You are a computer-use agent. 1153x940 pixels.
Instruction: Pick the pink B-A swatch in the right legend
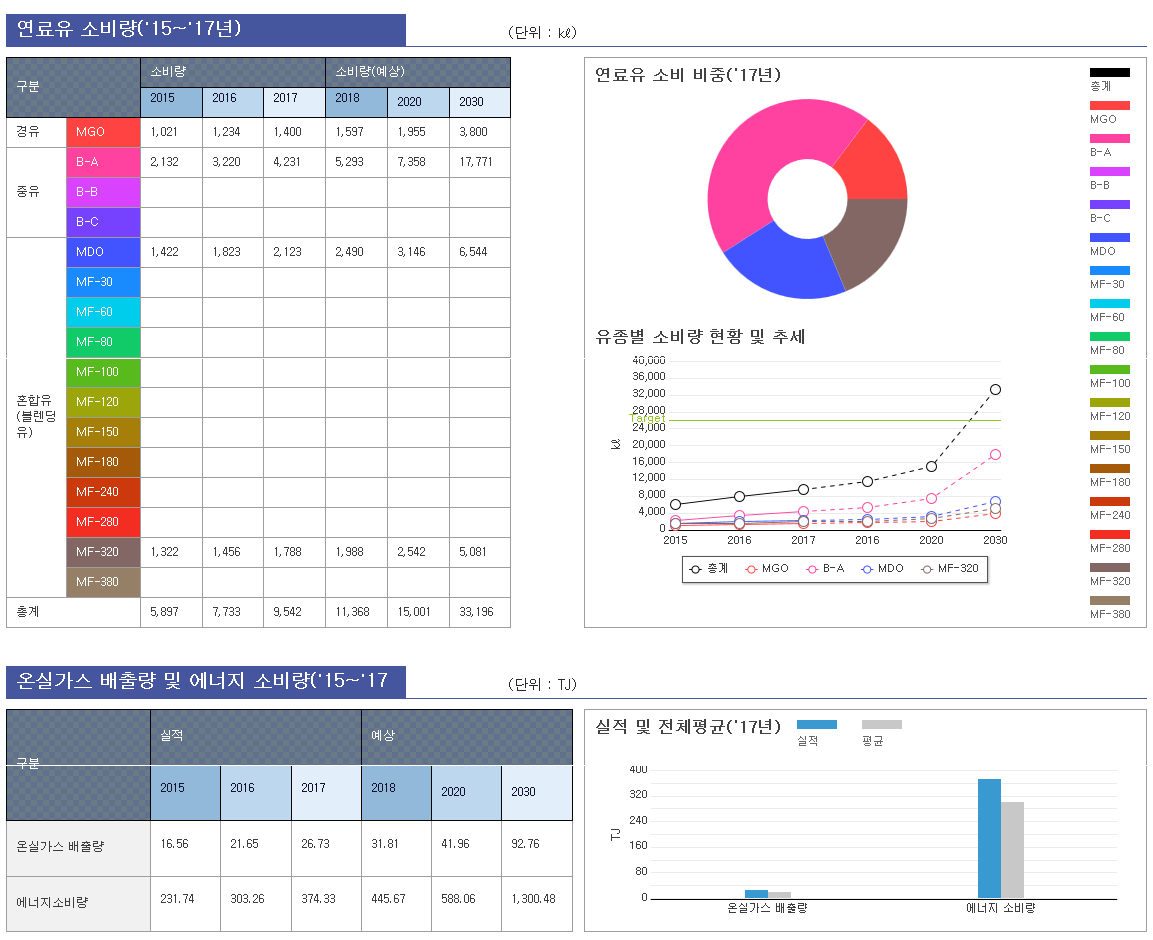[x=1110, y=138]
